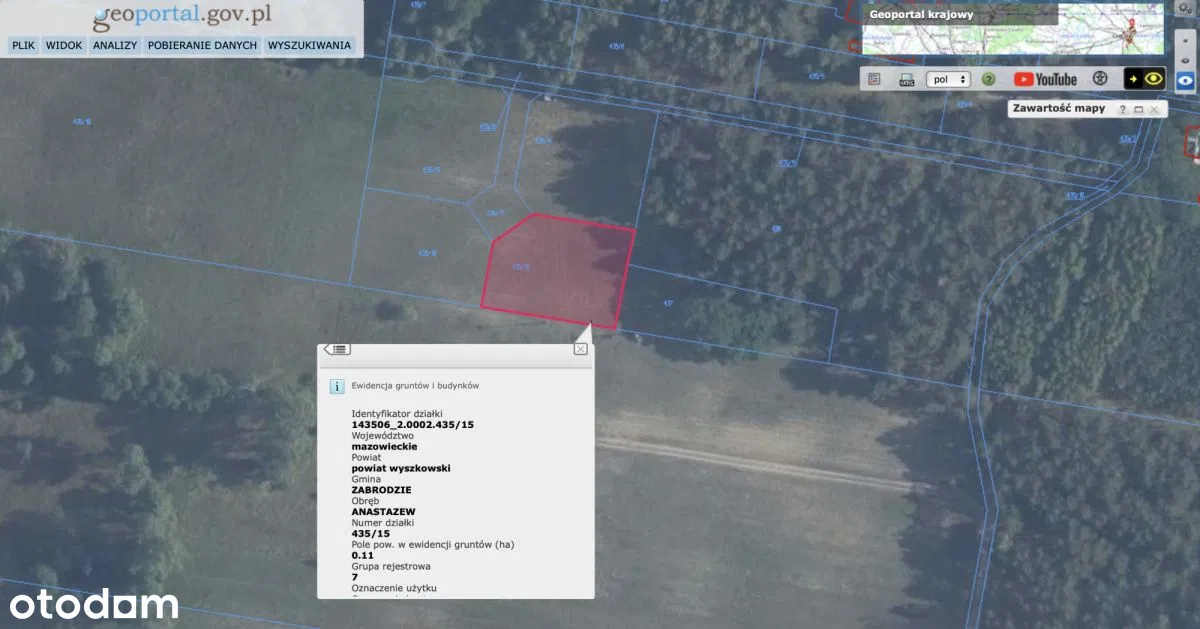Click the highlighted red parcel 435/15
This screenshot has height=629, width=1200.
[x=555, y=270]
